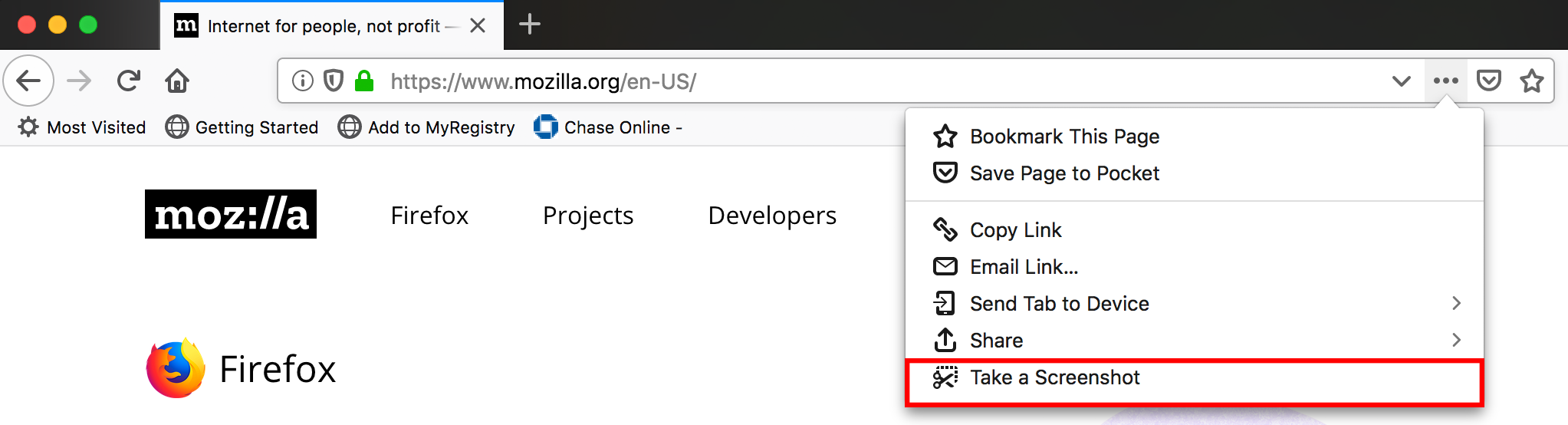Viewport: 1568px width, 425px height.
Task: Open the Projects navigation link
Action: (588, 216)
